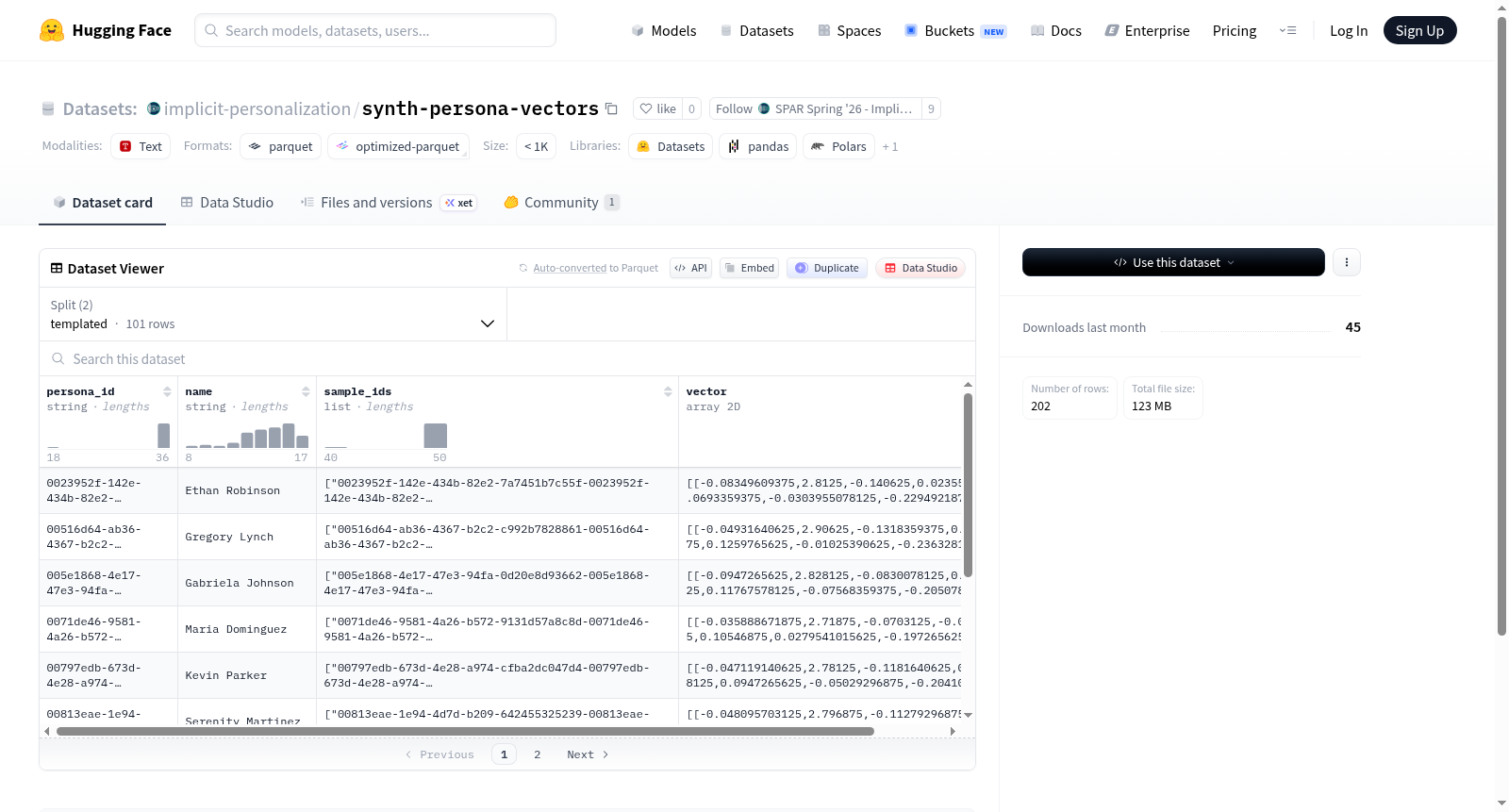This screenshot has width=1509, height=812.
Task: Like this dataset
Action: click(658, 108)
